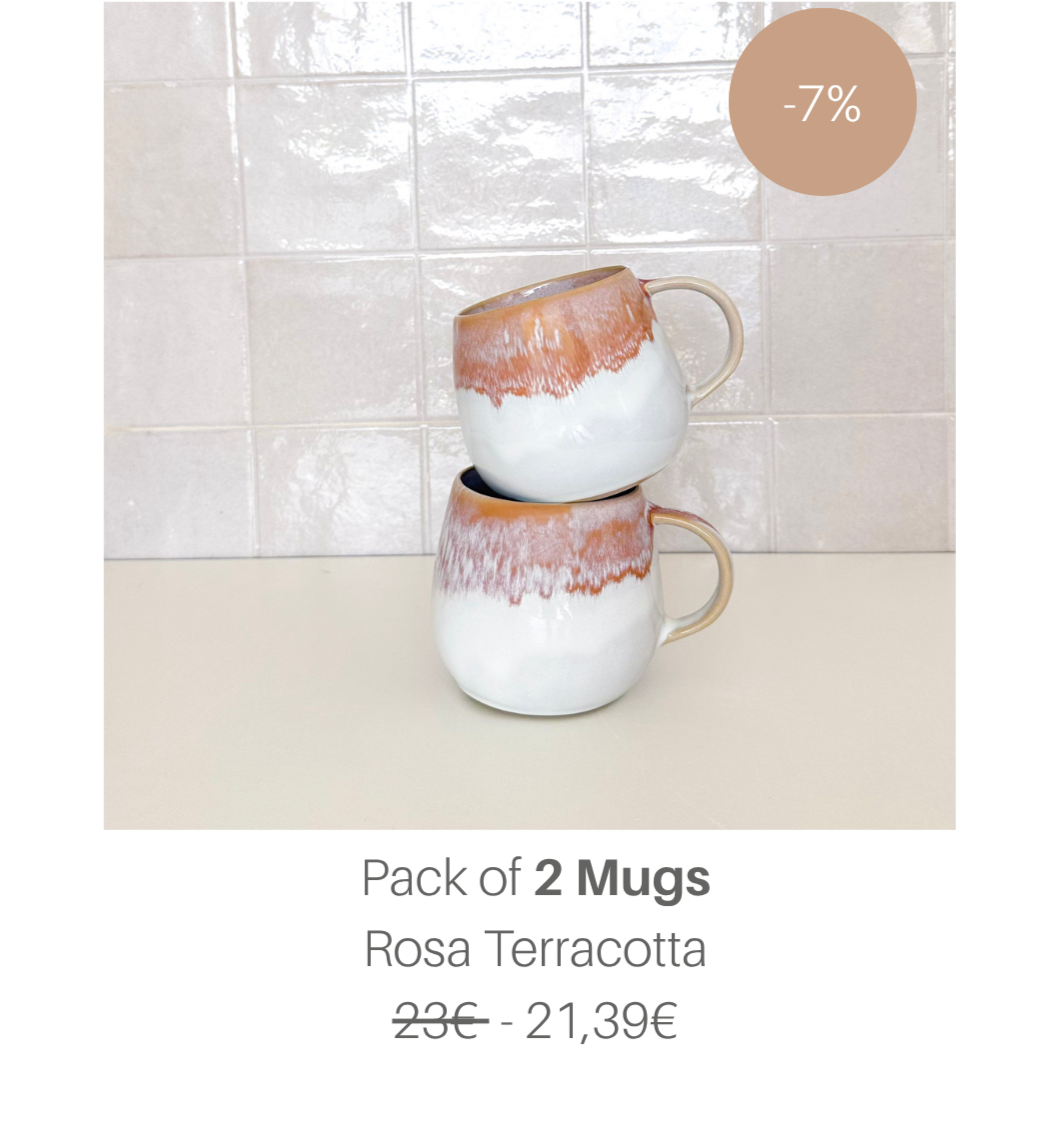
Task: Click the "Rosa" word in product name
Action: pyautogui.click(x=418, y=949)
